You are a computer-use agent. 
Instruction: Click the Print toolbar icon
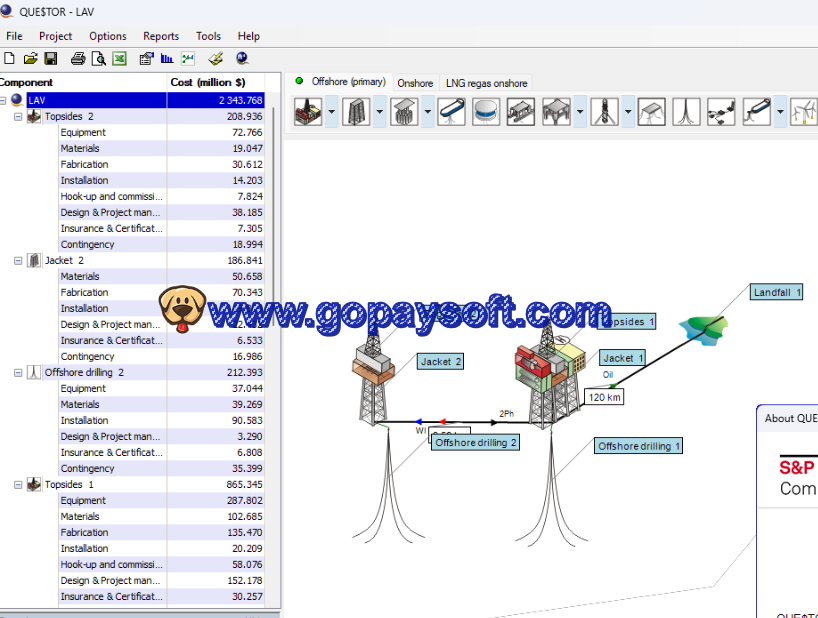click(78, 59)
